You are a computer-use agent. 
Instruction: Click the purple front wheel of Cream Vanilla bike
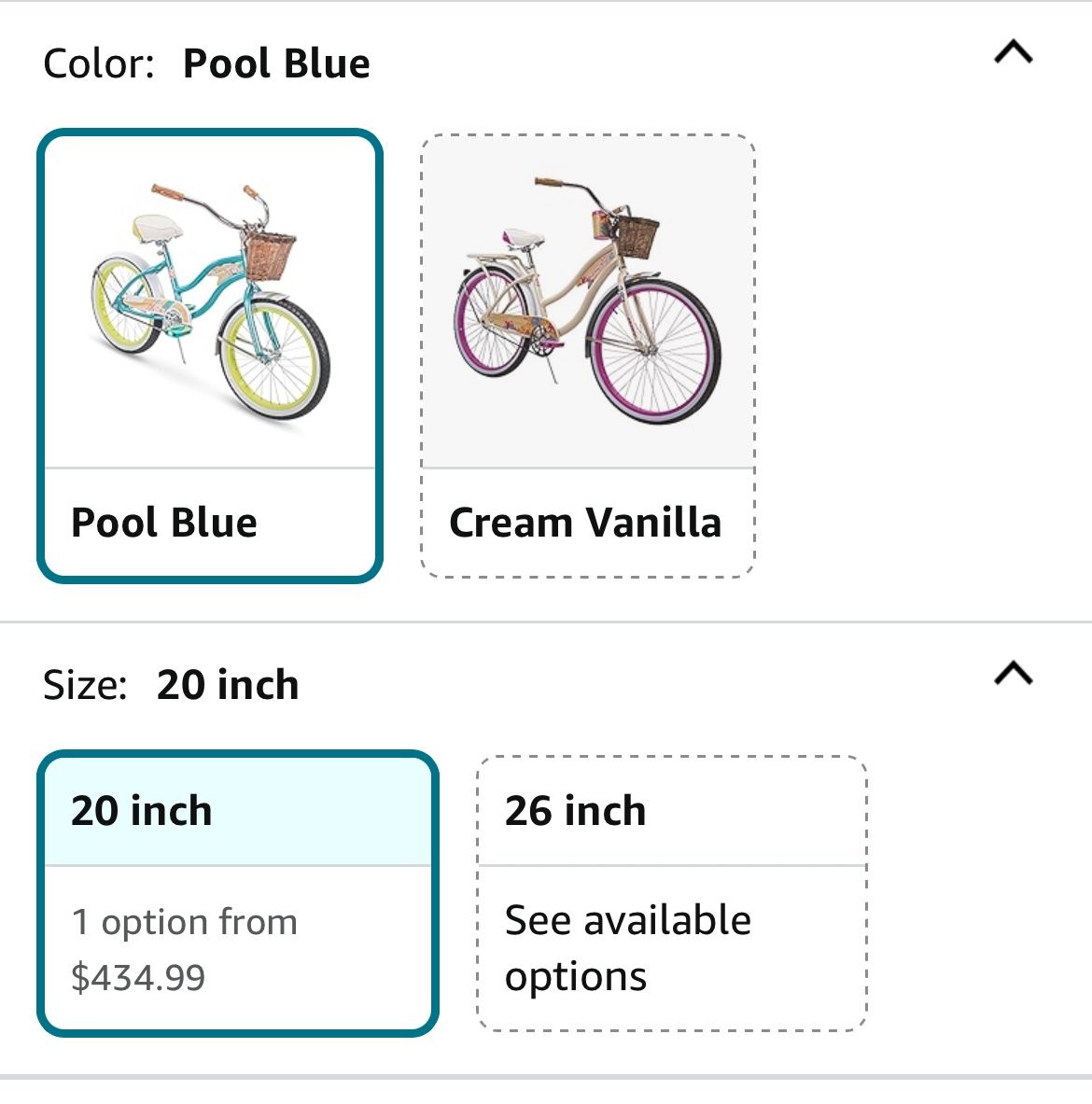click(653, 355)
